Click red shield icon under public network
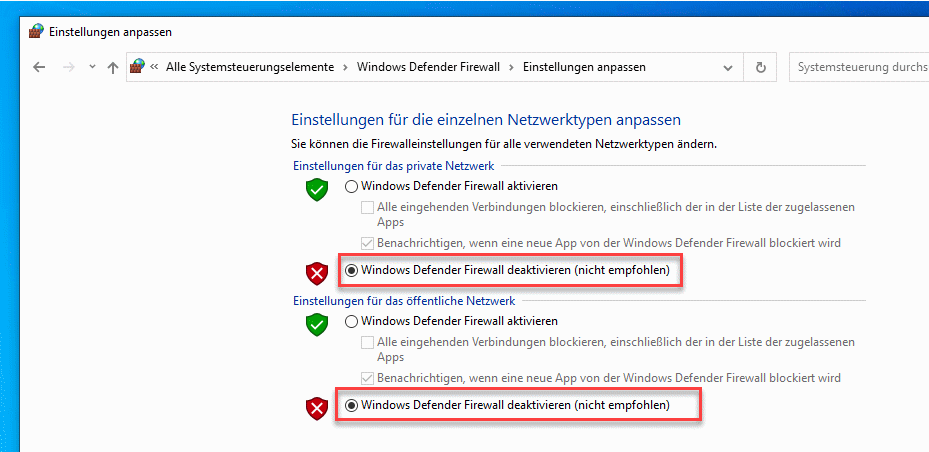 point(317,407)
